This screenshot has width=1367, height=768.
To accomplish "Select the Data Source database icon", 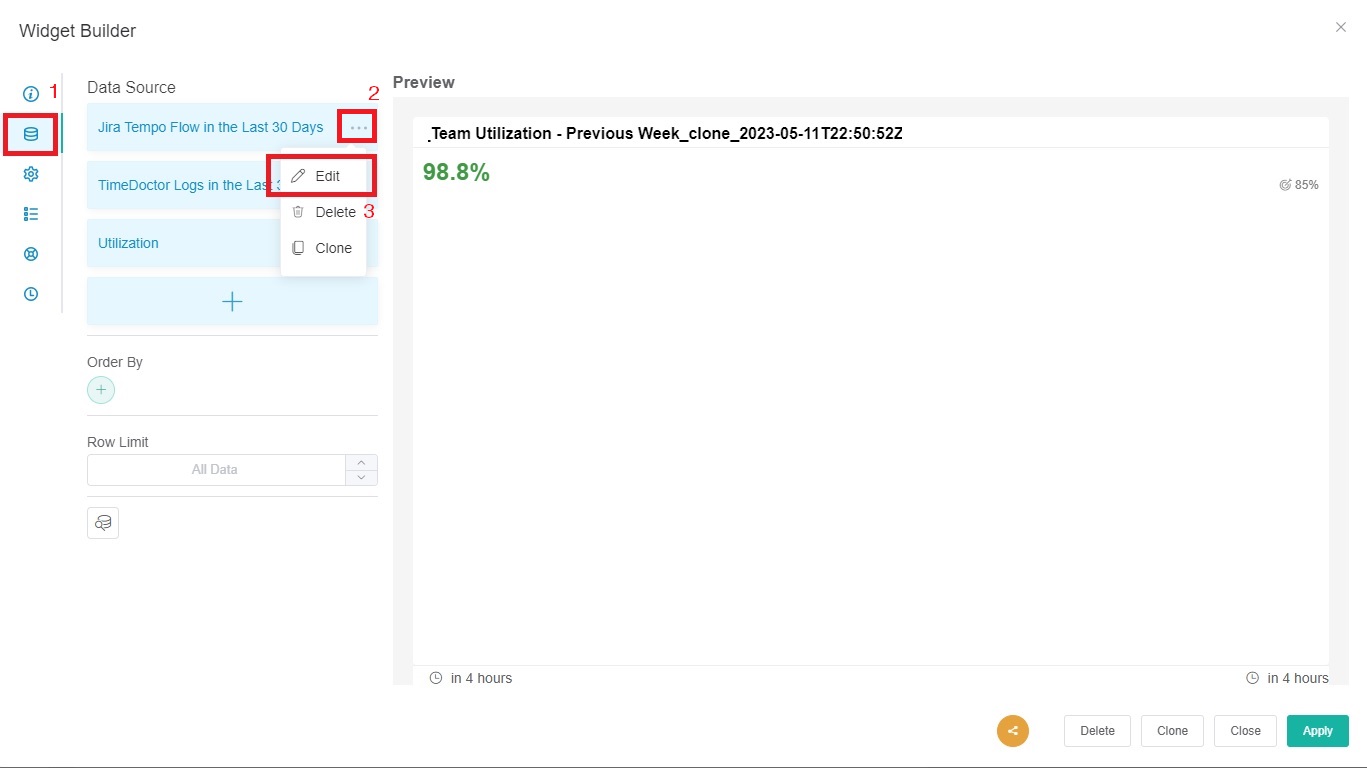I will coord(31,134).
